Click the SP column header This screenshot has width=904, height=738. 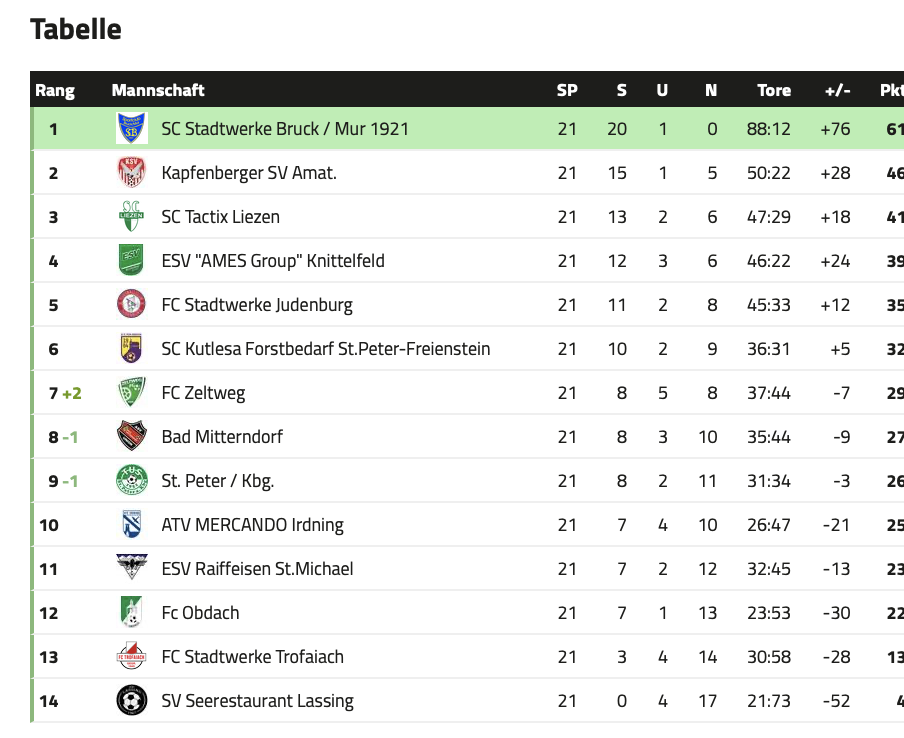[567, 90]
